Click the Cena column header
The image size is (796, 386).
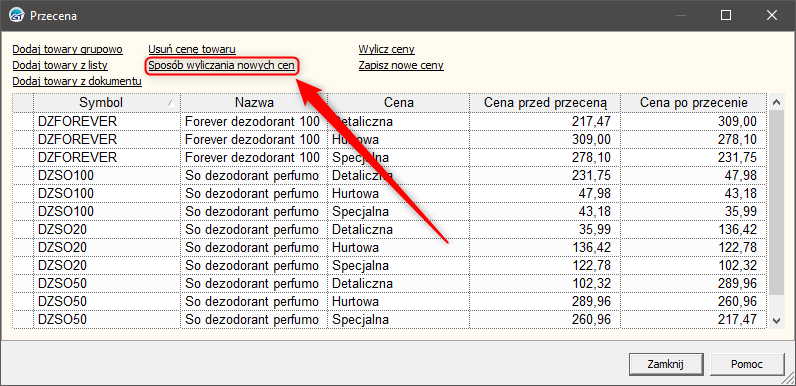click(399, 103)
